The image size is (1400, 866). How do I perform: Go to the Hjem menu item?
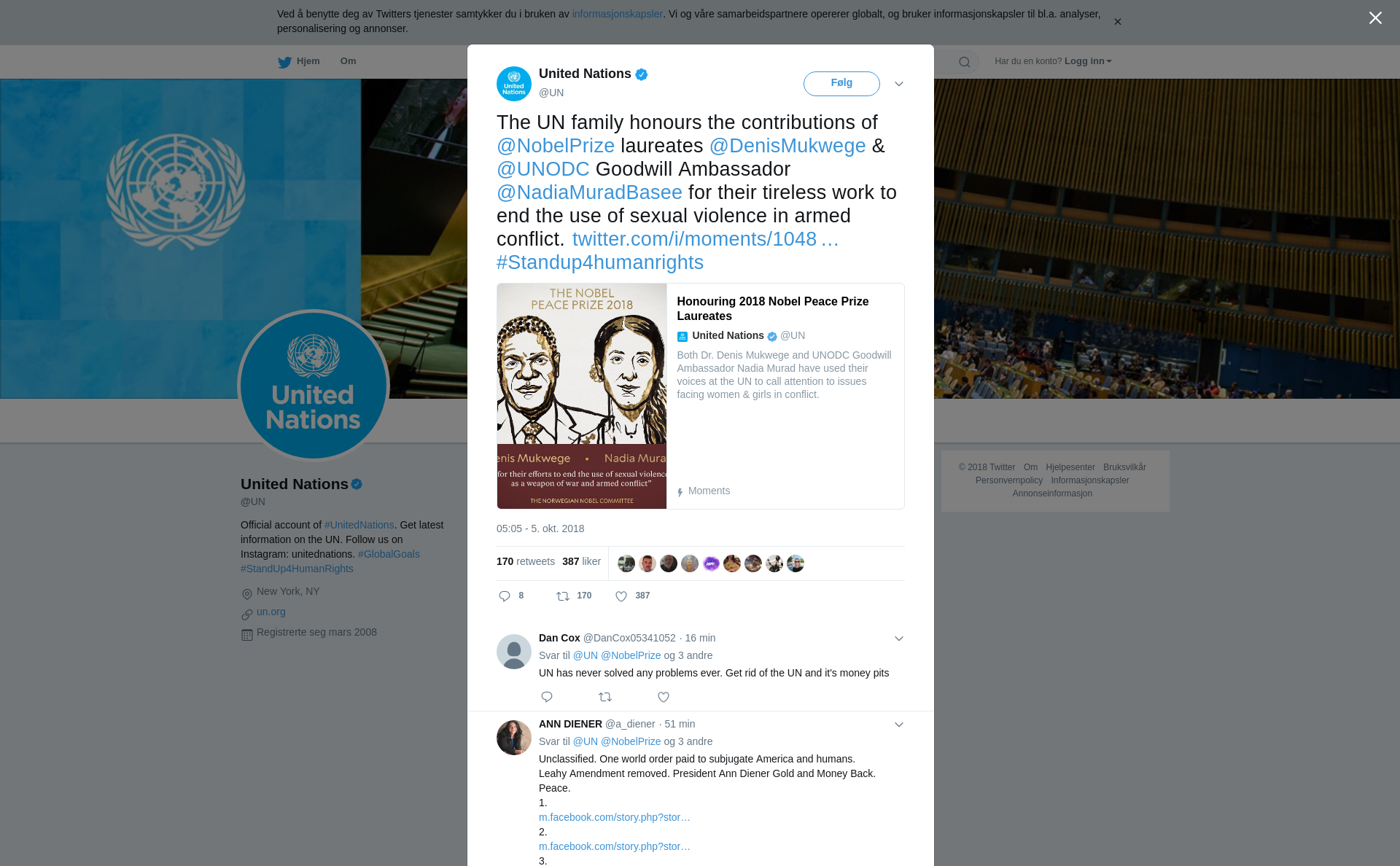308,61
